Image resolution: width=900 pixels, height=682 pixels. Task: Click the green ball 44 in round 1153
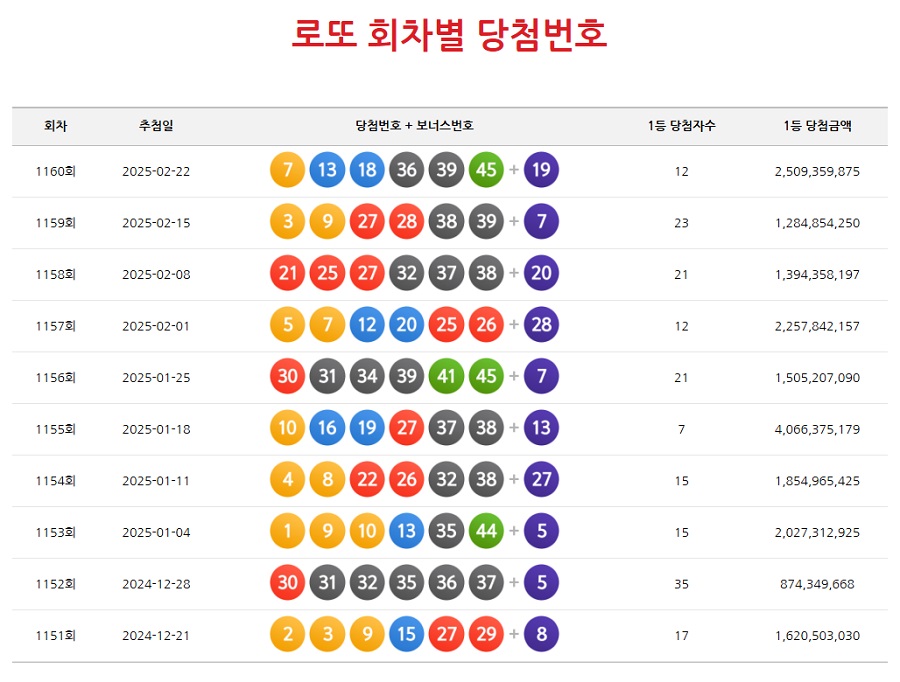tap(486, 531)
